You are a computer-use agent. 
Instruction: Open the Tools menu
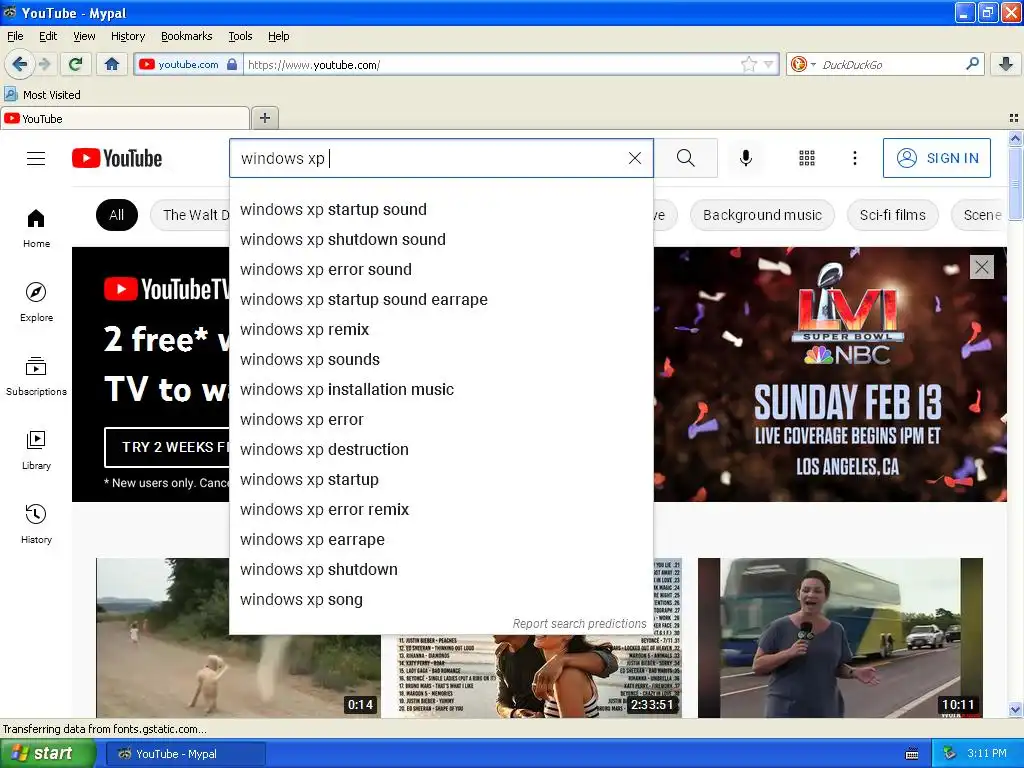pos(240,36)
